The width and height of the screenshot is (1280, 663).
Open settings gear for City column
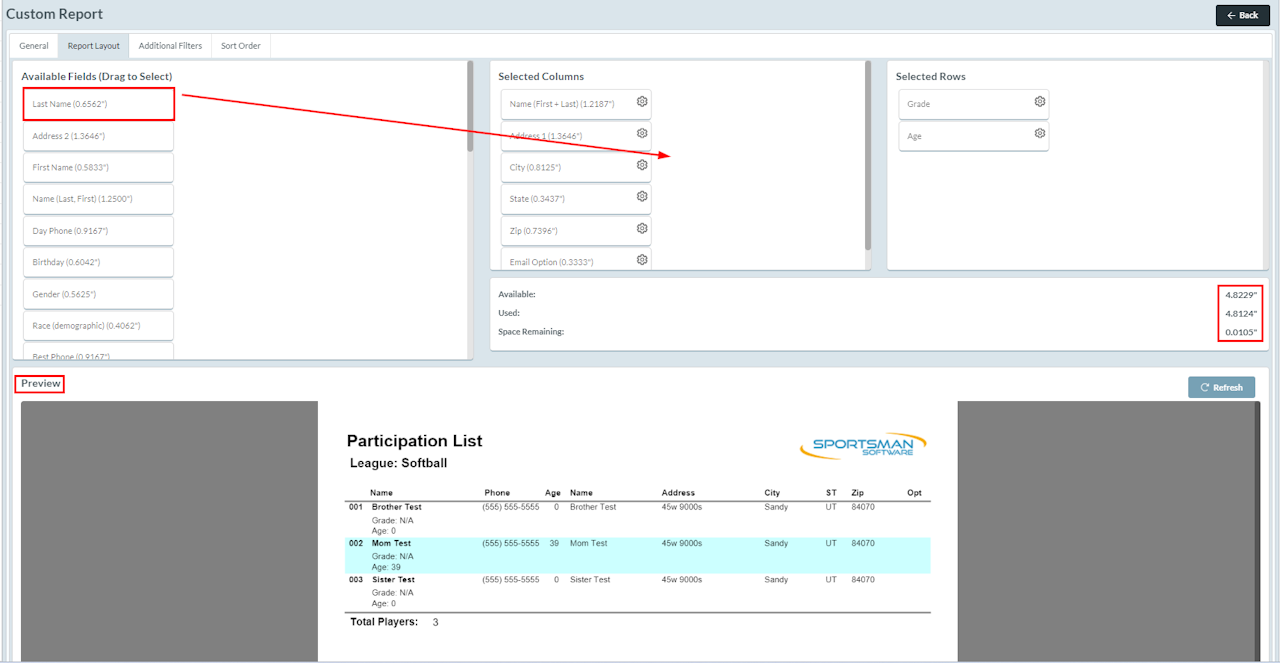click(x=642, y=165)
